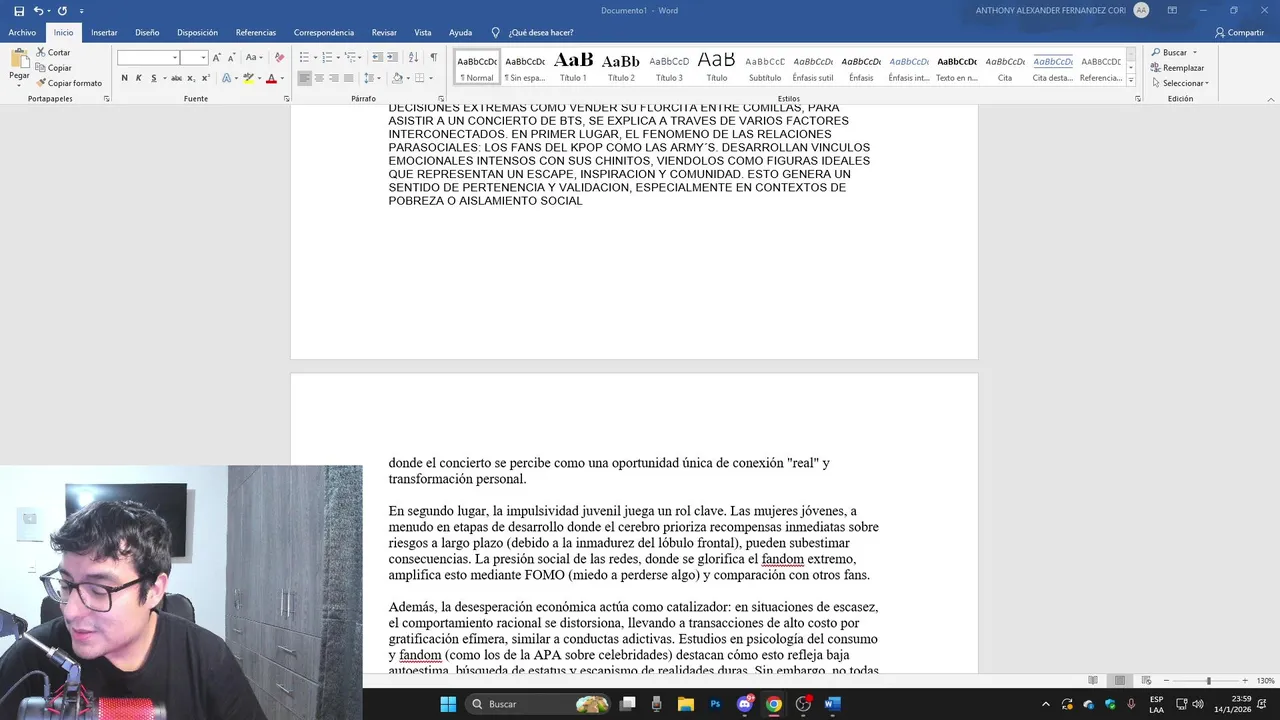The width and height of the screenshot is (1280, 720).
Task: Switch to Disposición tab
Action: coord(197,32)
